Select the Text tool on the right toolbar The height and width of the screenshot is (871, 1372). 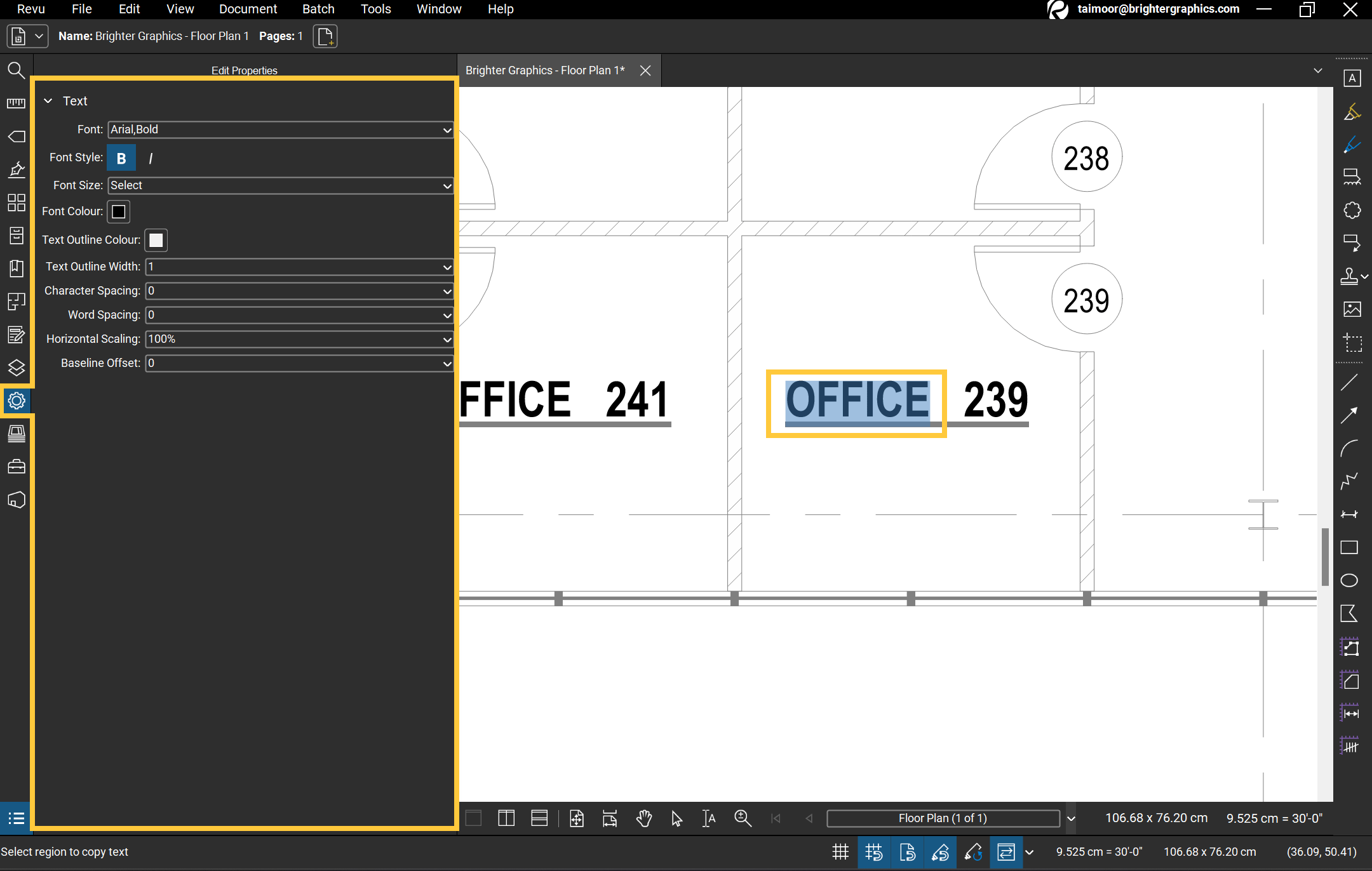tap(1352, 77)
